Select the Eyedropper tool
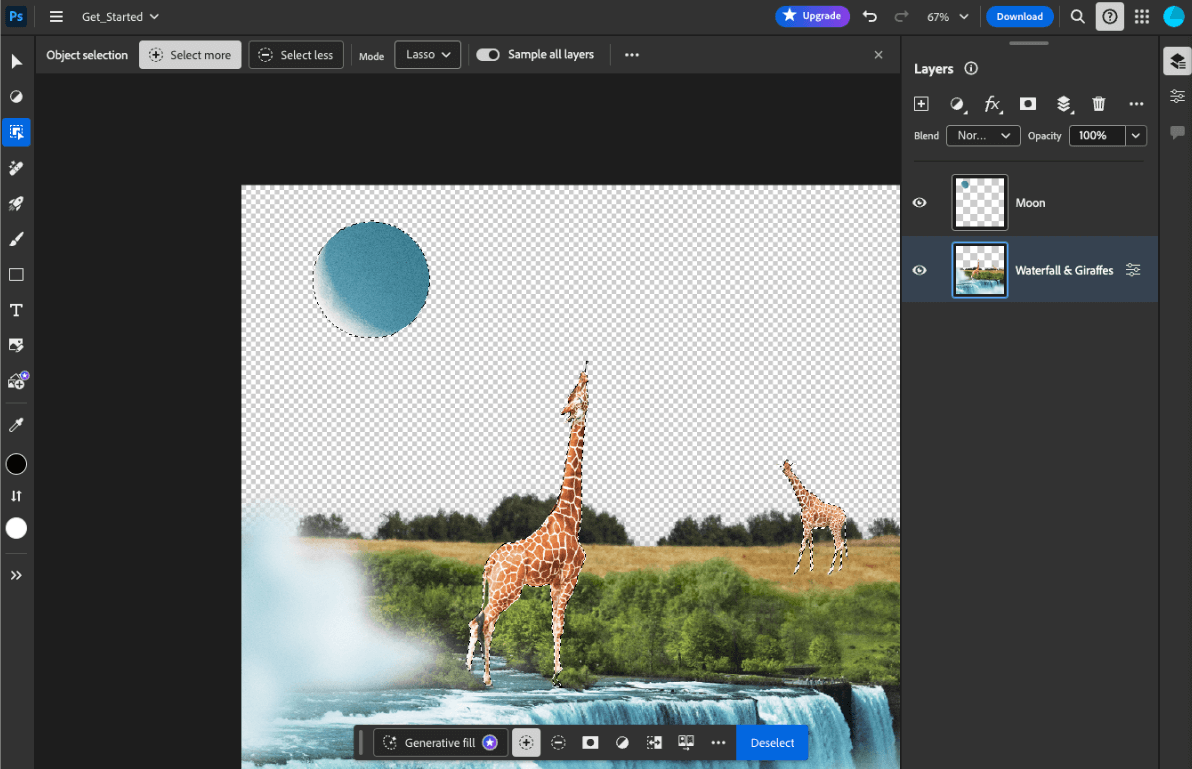Viewport: 1192px width, 769px height. tap(16, 424)
